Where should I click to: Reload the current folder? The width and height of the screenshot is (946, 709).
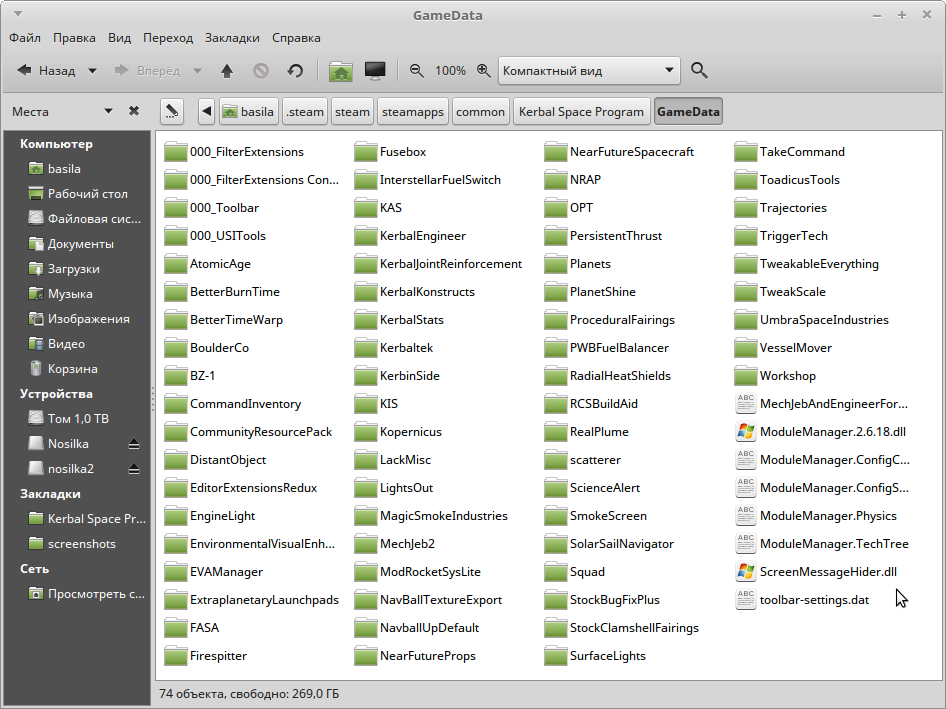point(295,71)
